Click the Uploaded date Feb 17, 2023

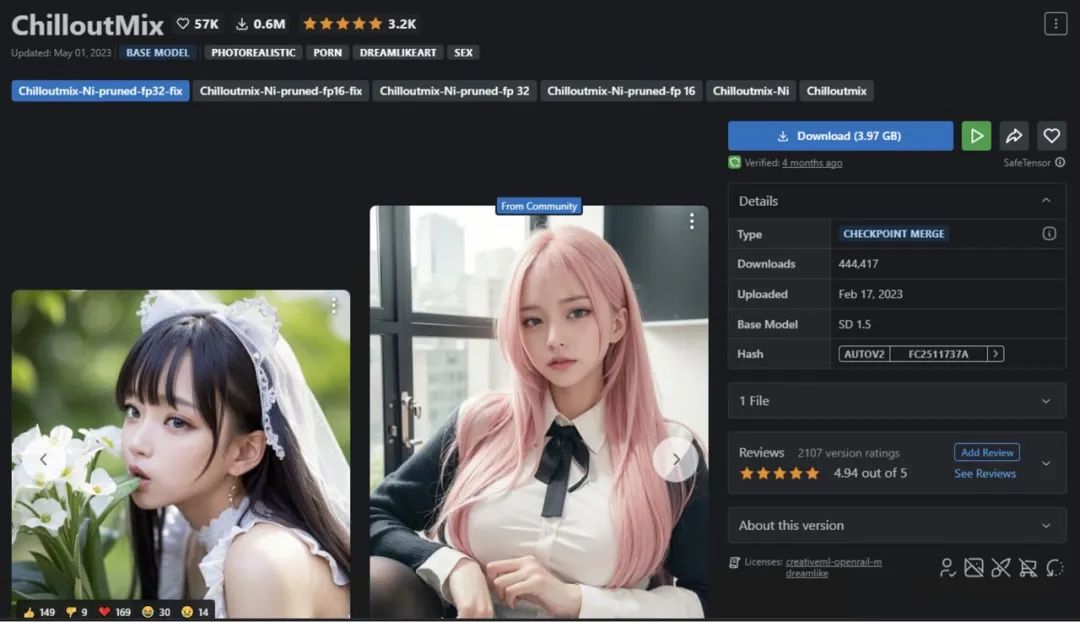[x=870, y=294]
